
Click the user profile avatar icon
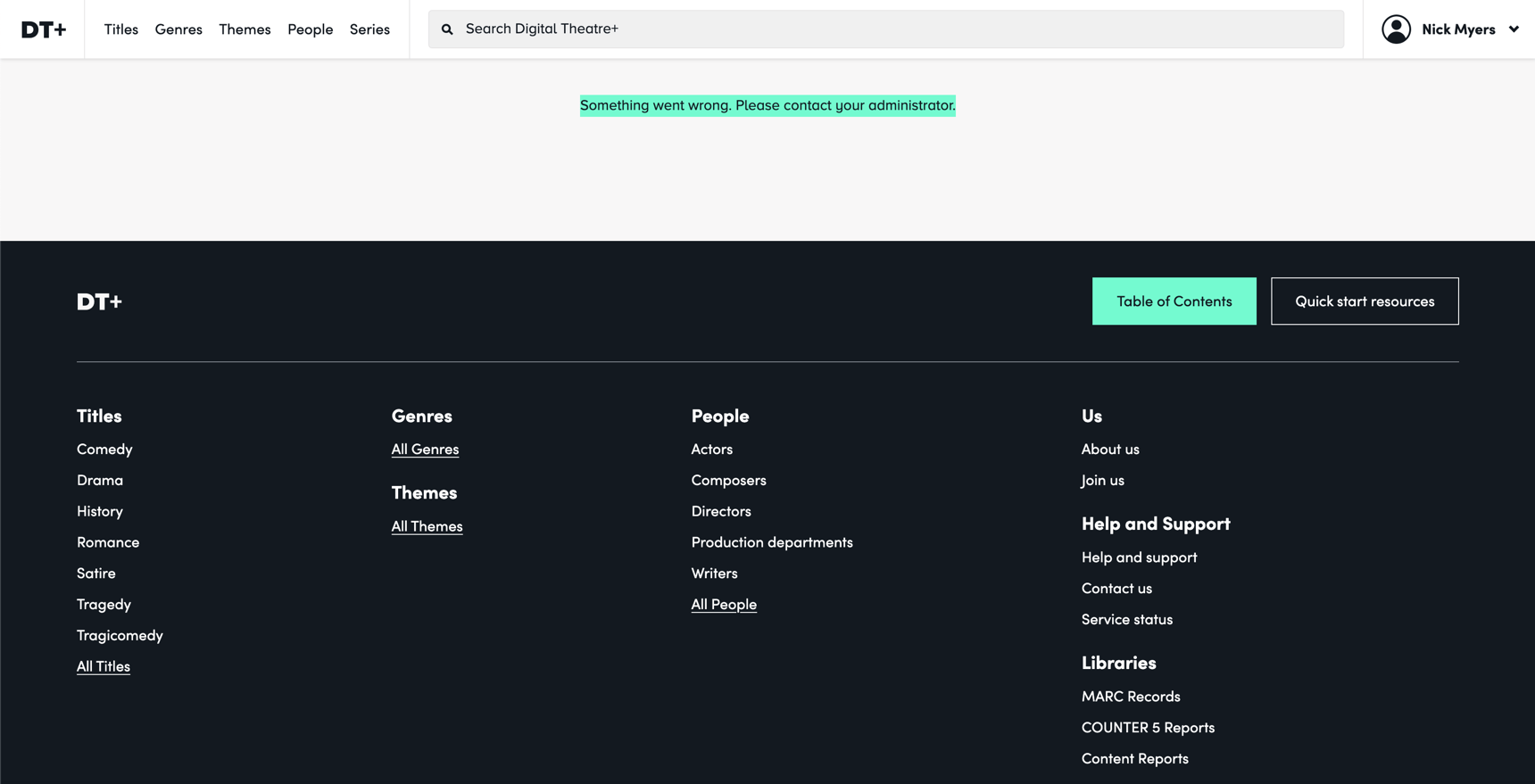coord(1396,29)
